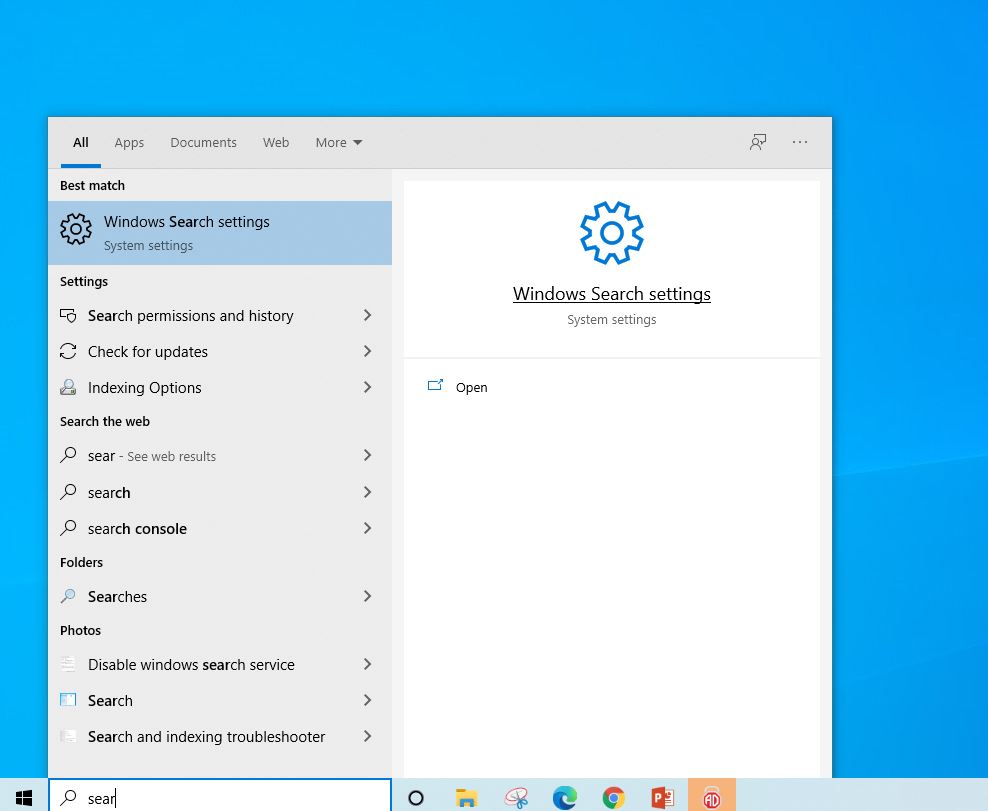Expand the 'sear - See web results' arrow

367,455
